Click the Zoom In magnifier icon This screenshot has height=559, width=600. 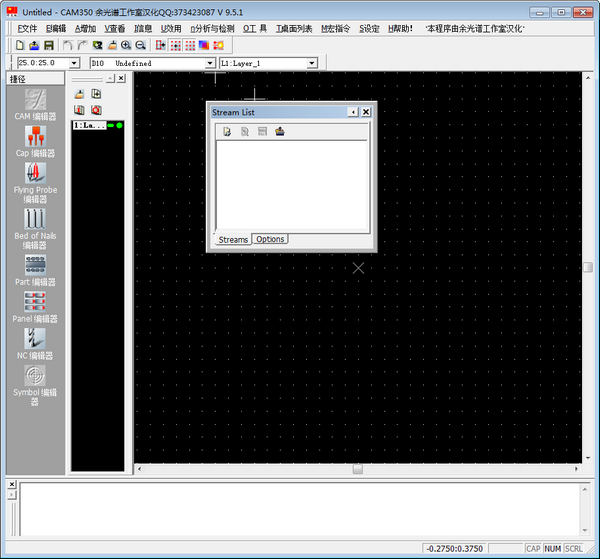pyautogui.click(x=127, y=46)
